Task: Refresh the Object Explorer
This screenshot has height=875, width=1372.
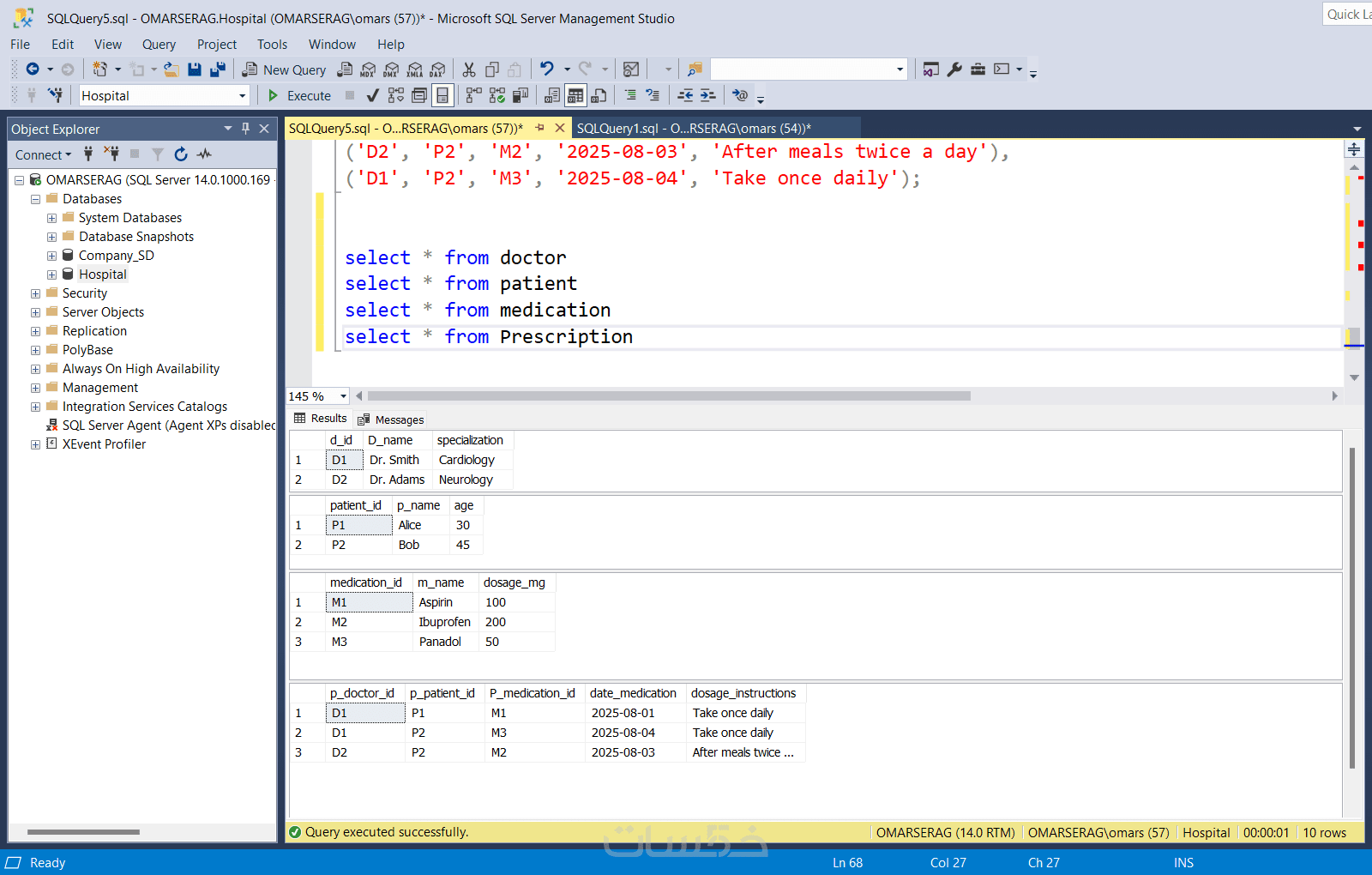Action: point(181,154)
